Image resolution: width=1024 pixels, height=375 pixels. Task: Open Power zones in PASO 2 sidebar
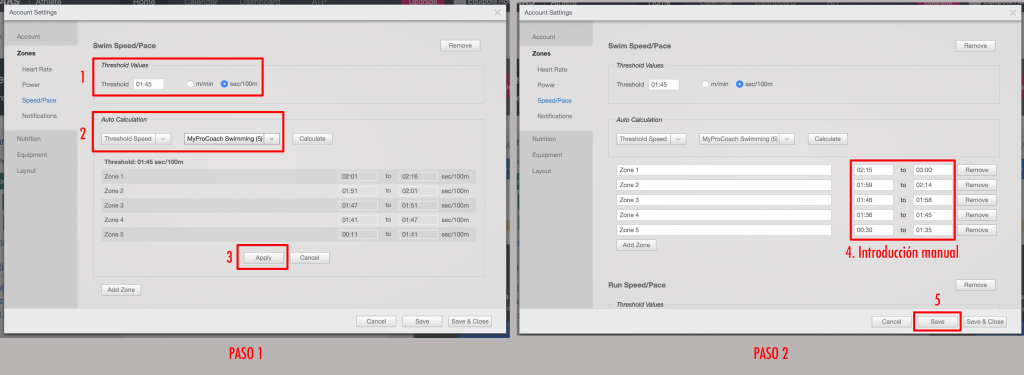coord(546,84)
